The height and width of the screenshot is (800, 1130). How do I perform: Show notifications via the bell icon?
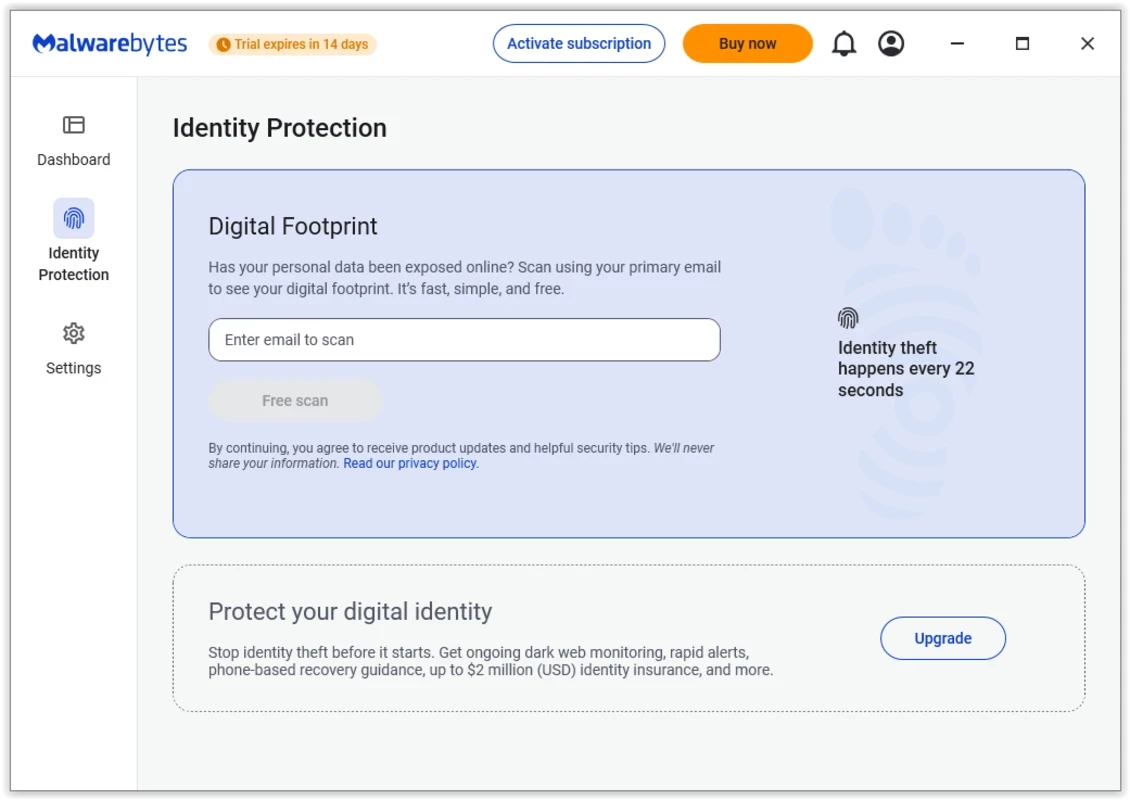pos(844,44)
